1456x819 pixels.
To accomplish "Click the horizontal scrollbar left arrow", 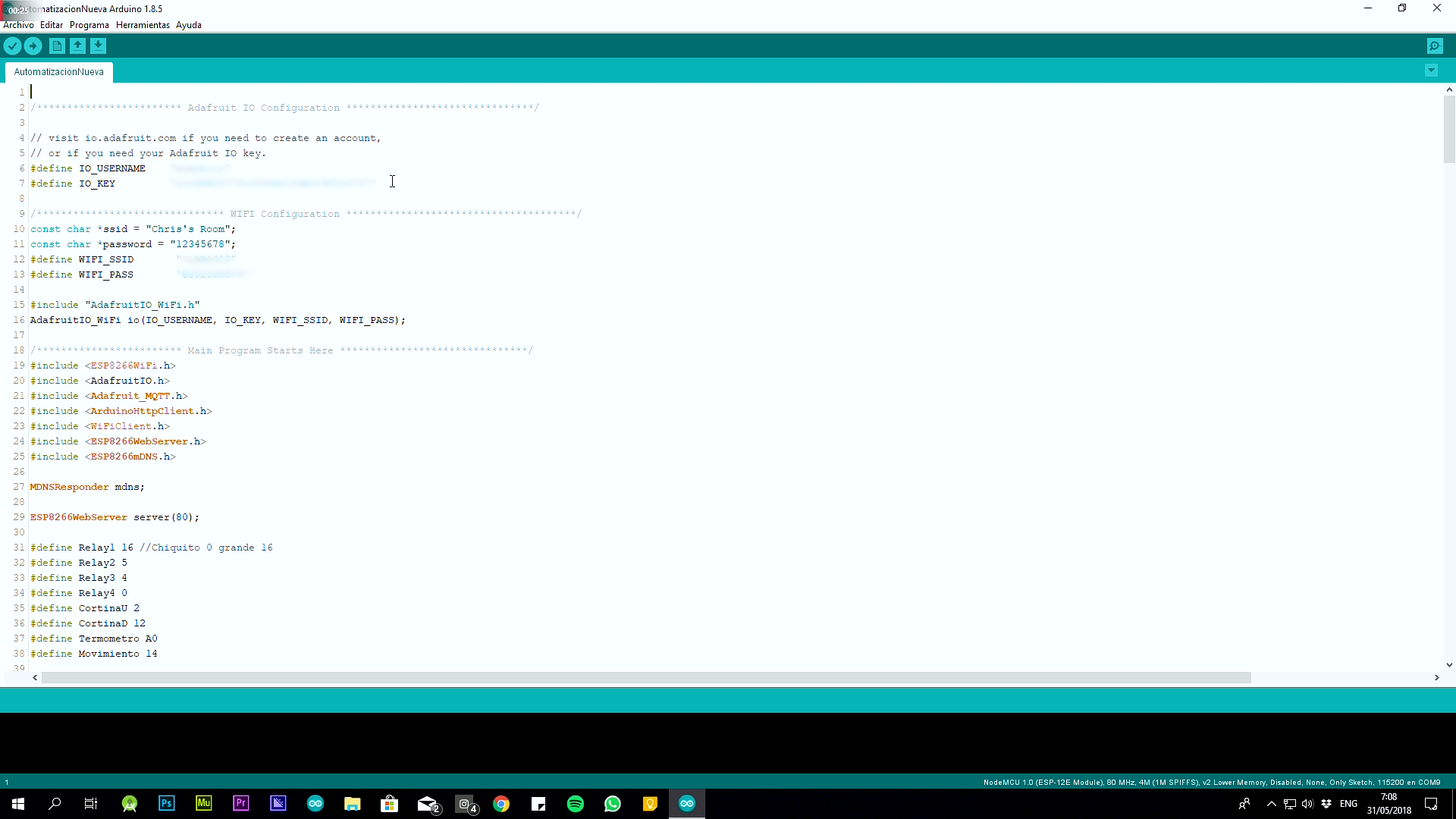I will pyautogui.click(x=35, y=677).
